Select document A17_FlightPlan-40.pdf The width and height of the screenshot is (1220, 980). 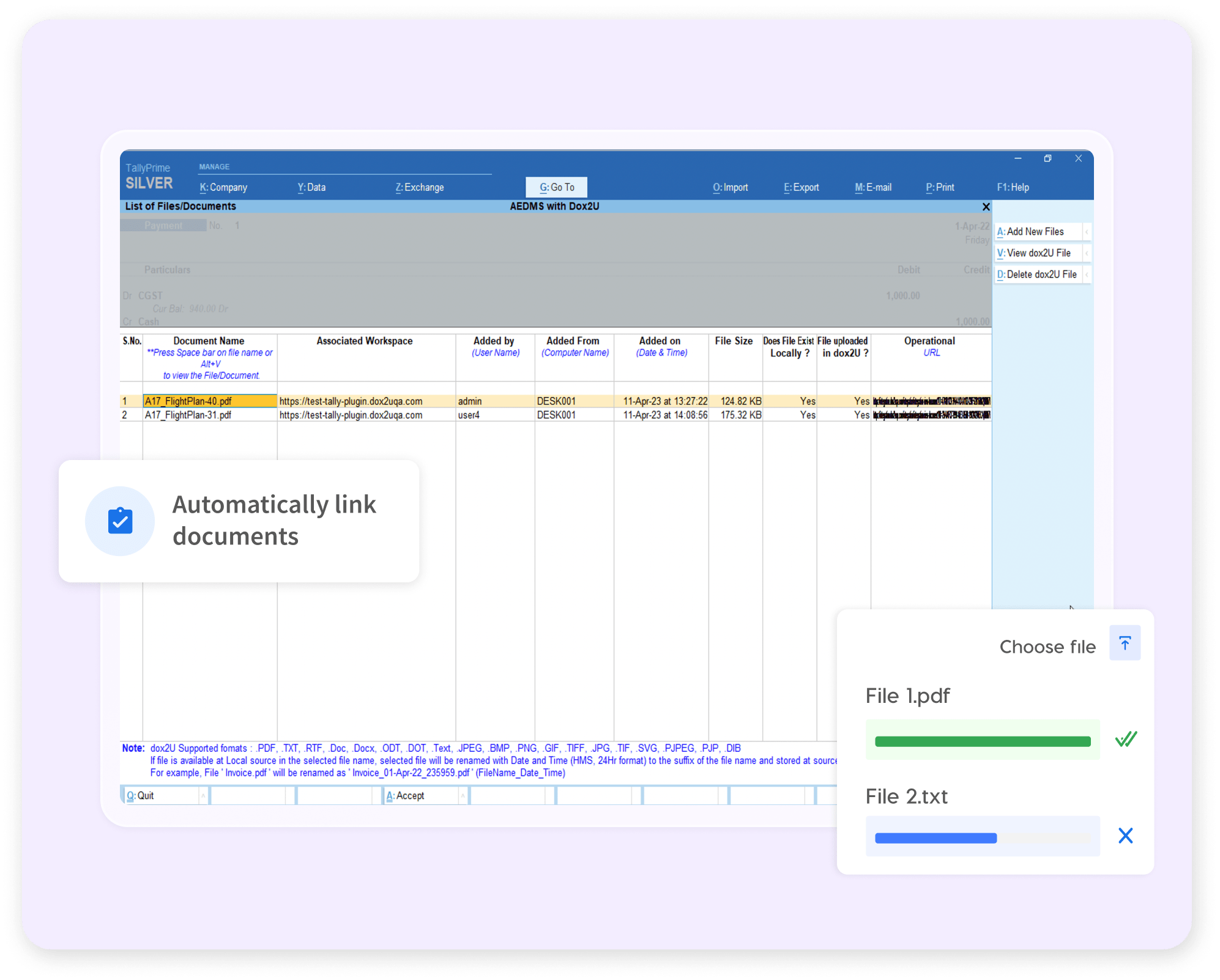(x=210, y=401)
